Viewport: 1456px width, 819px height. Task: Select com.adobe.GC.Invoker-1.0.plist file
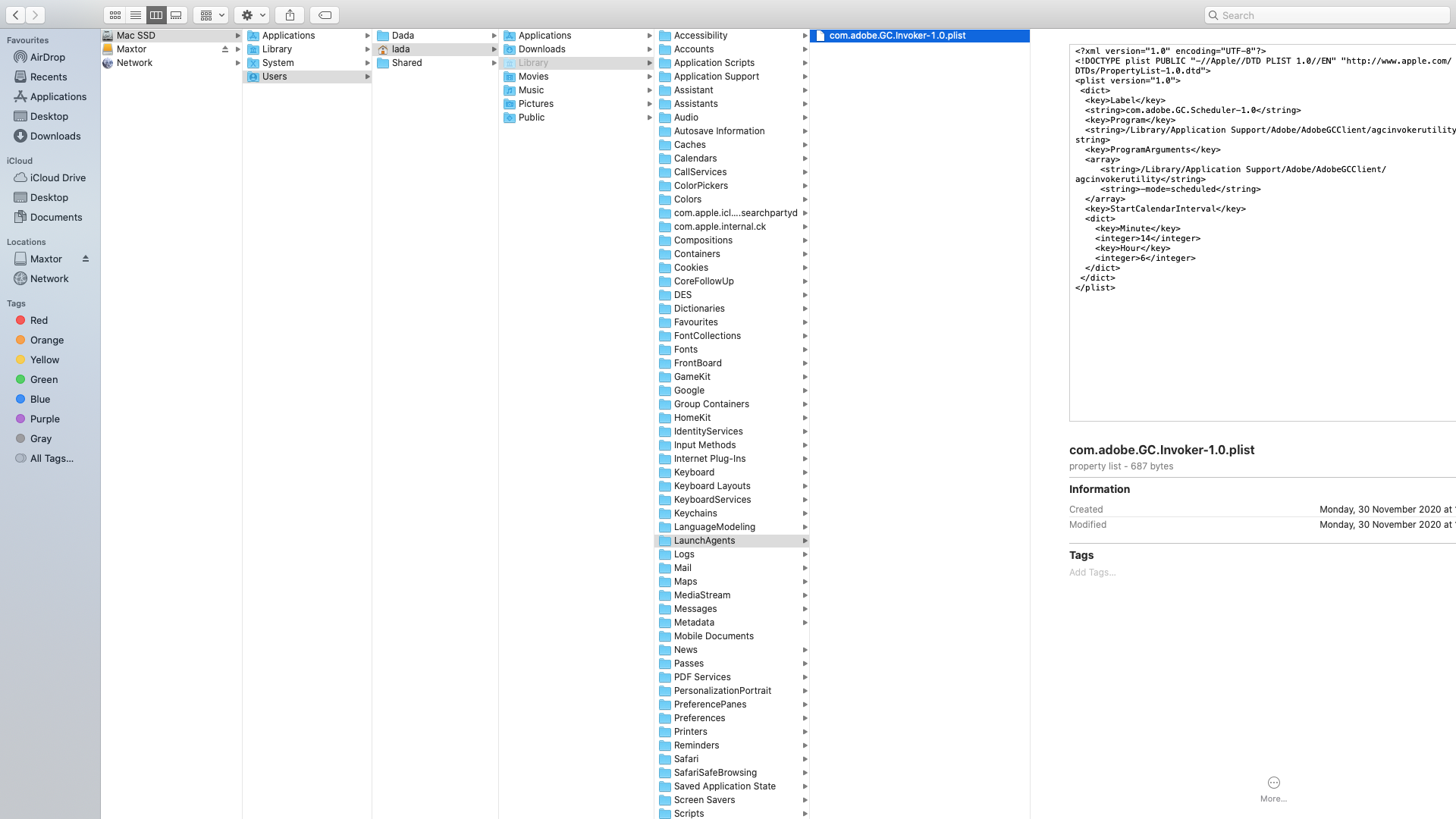click(897, 36)
